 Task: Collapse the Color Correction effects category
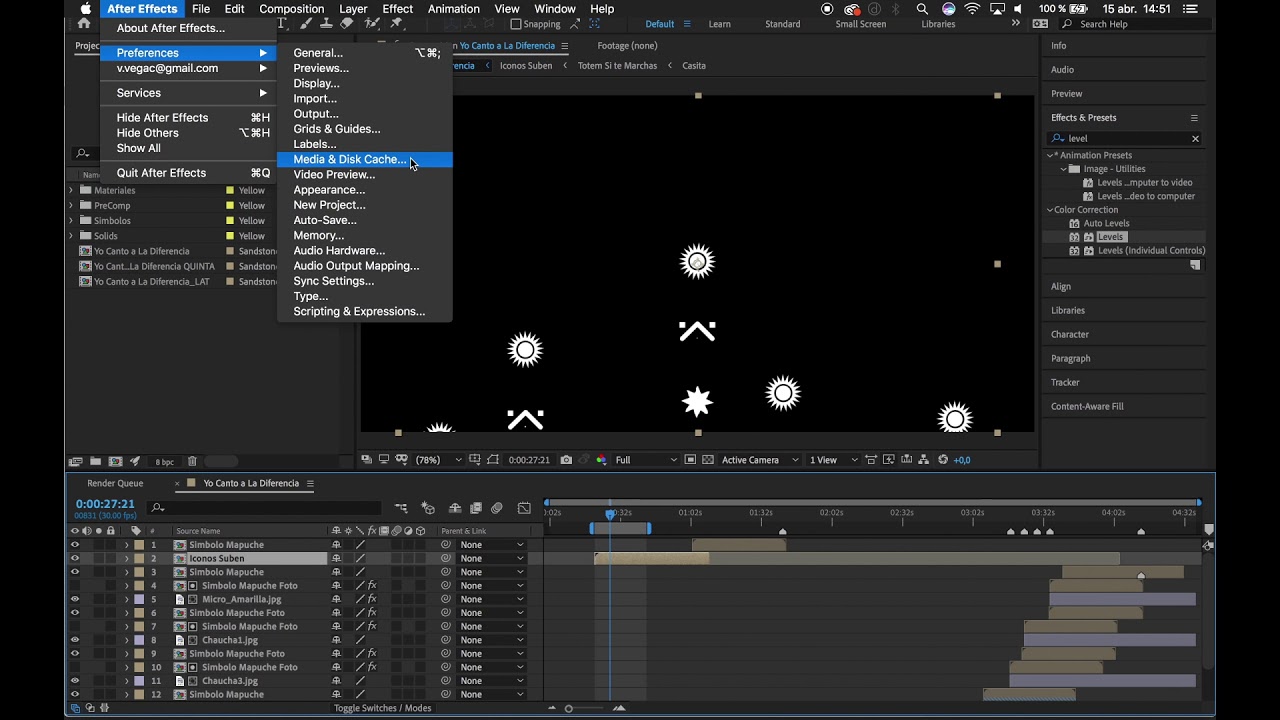[1050, 210]
